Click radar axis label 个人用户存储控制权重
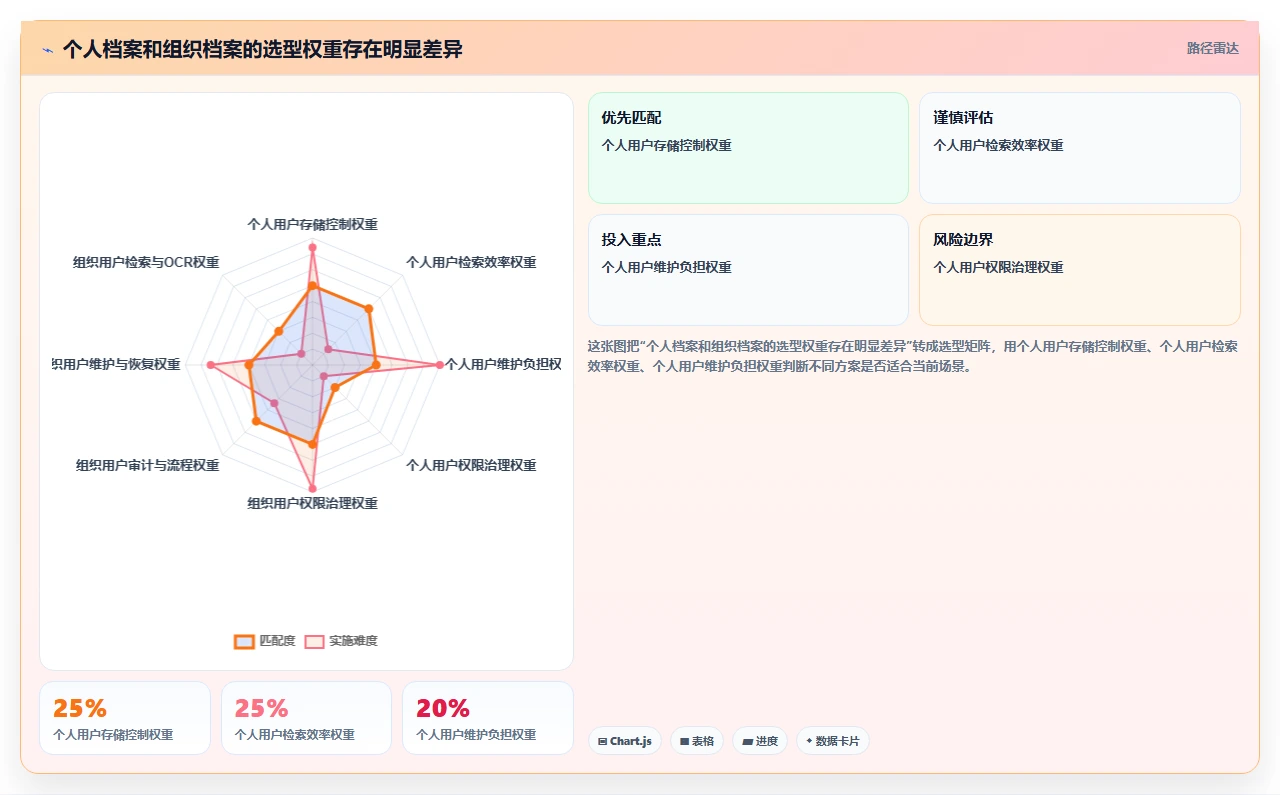The image size is (1280, 795). pyautogui.click(x=313, y=225)
